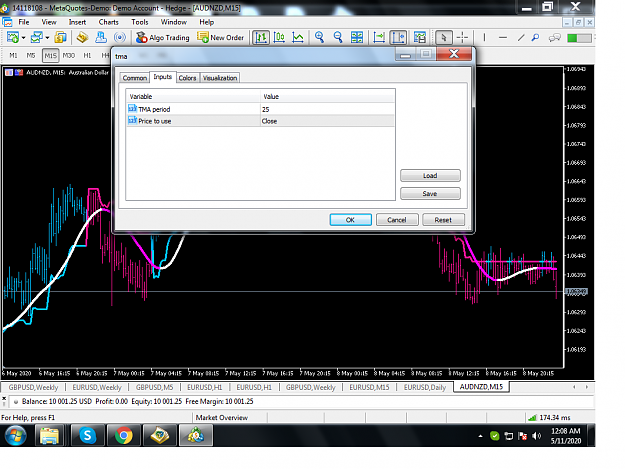This screenshot has width=625, height=469.
Task: Select the horizontal line drawing tool
Action: click(503, 37)
